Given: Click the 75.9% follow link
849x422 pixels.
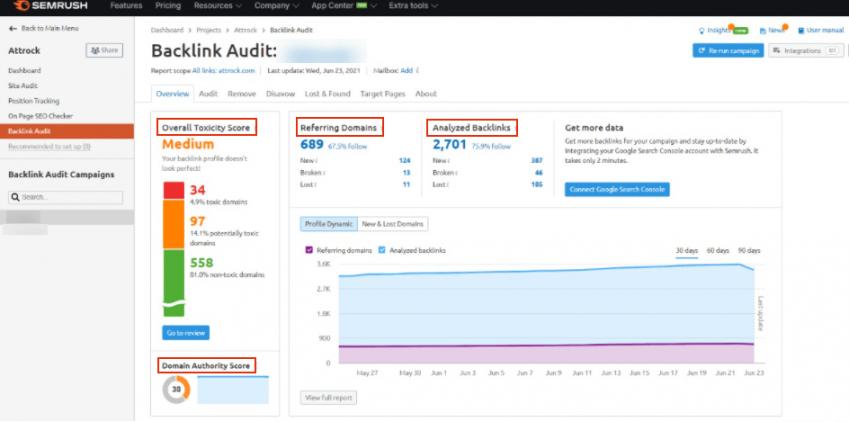Looking at the screenshot, I should pyautogui.click(x=491, y=146).
